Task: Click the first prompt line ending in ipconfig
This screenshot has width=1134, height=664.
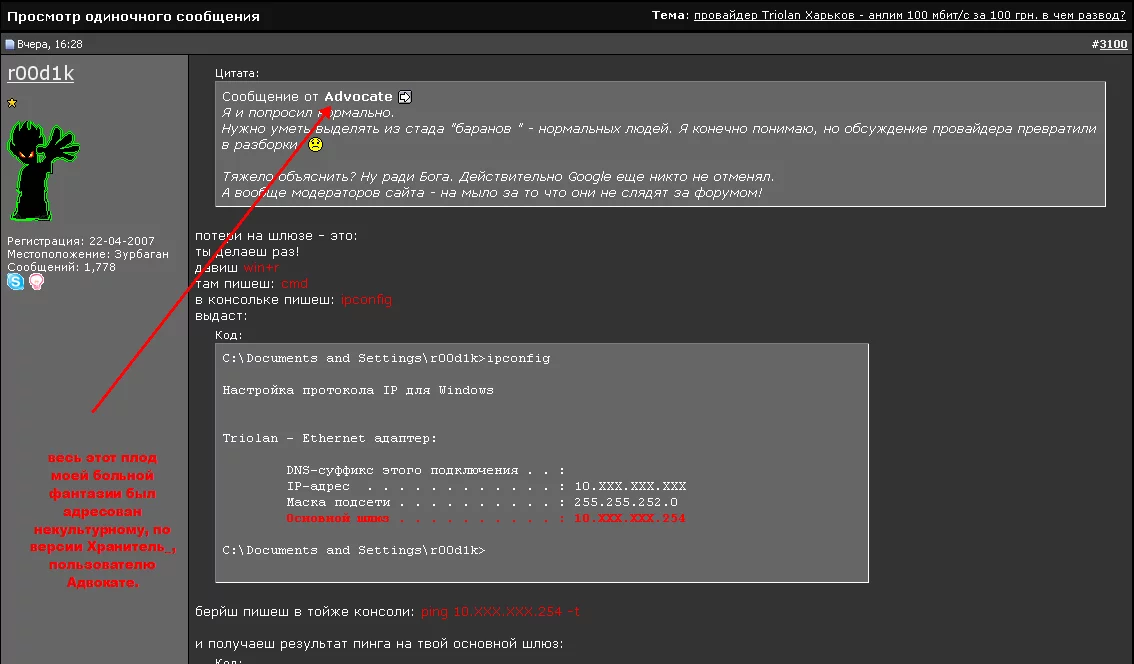Action: coord(386,359)
